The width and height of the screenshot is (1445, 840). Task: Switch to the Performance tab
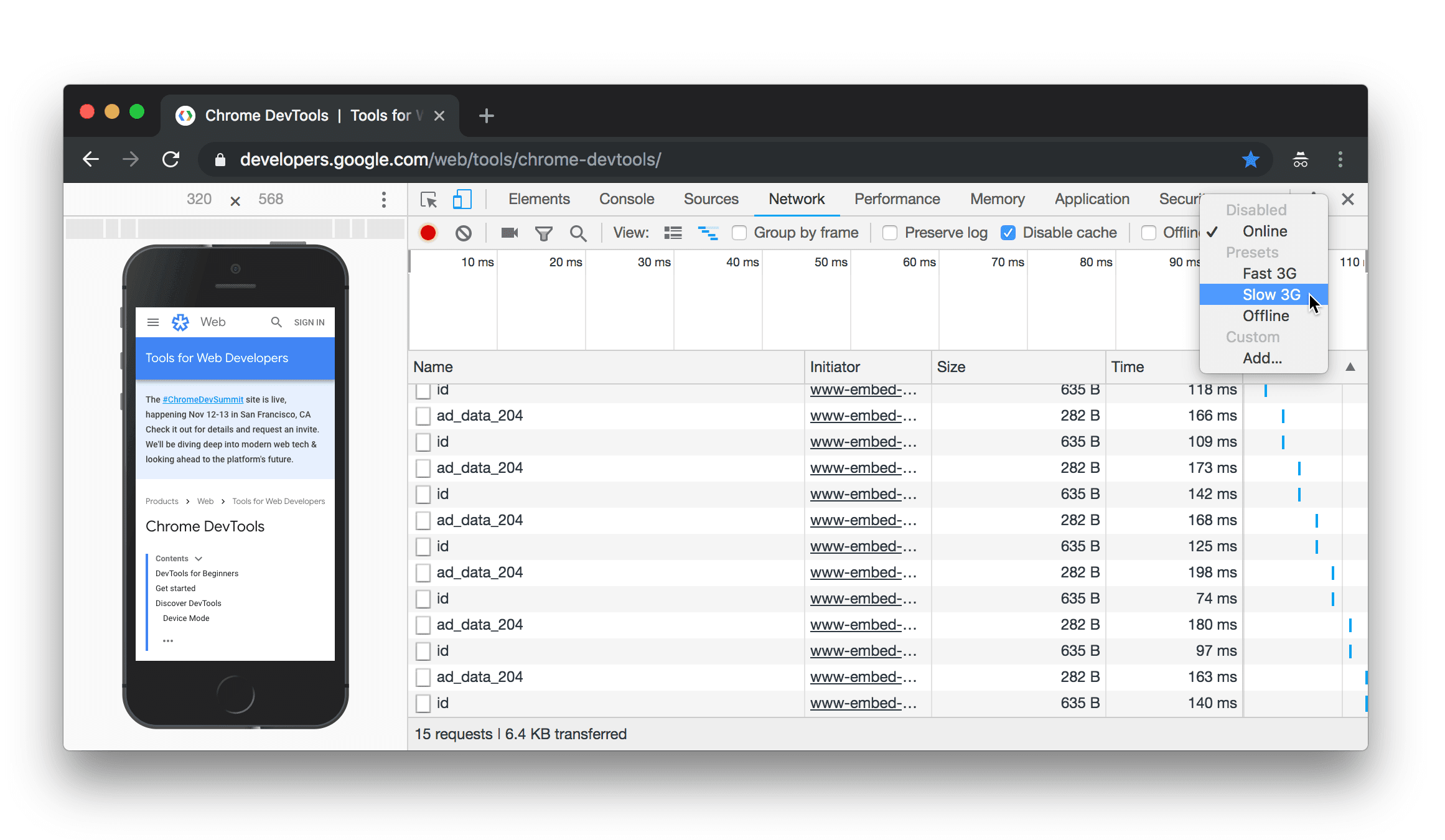[x=896, y=198]
